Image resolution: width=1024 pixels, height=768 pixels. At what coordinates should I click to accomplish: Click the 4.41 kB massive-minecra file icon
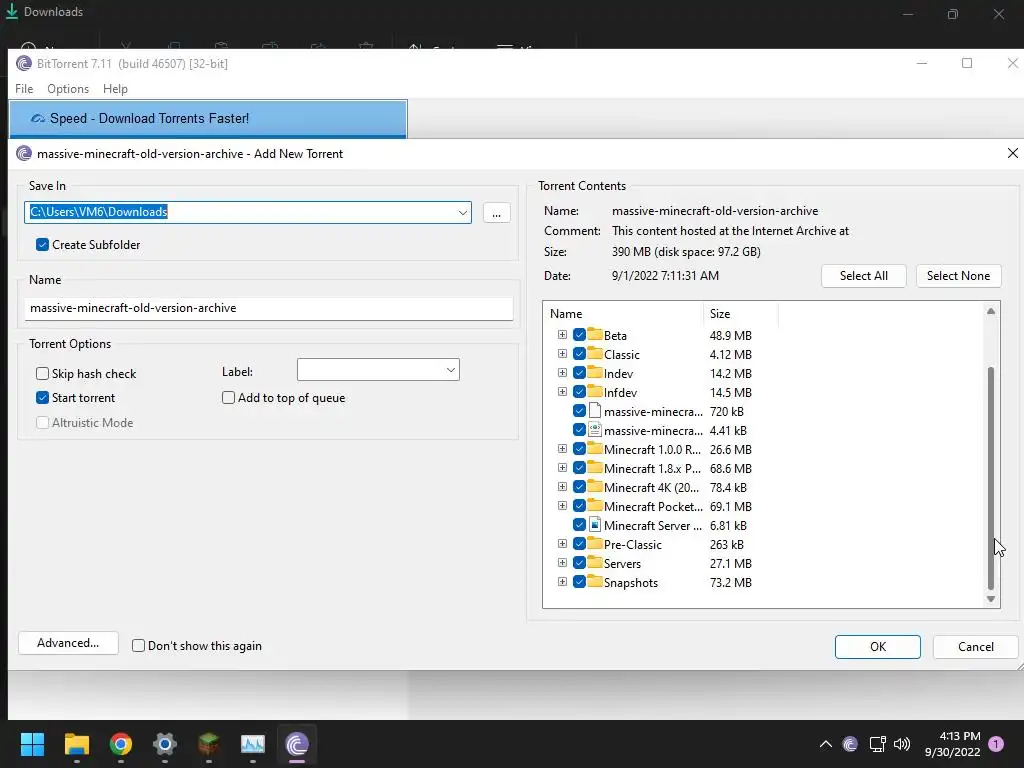(x=594, y=430)
